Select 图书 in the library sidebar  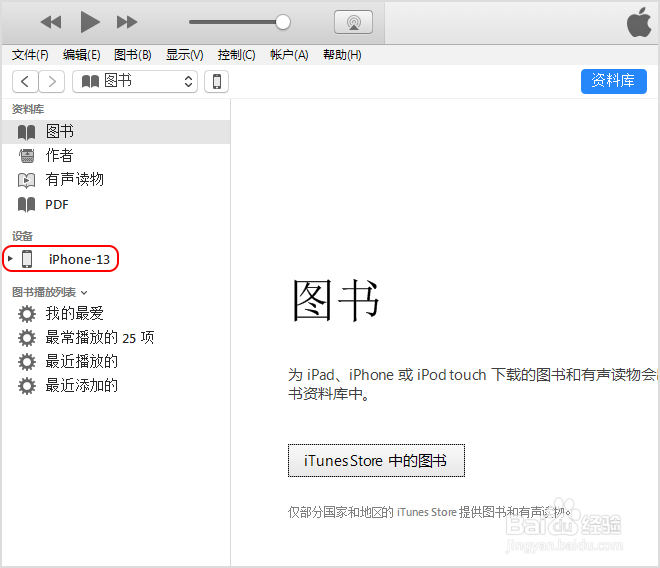[116, 131]
